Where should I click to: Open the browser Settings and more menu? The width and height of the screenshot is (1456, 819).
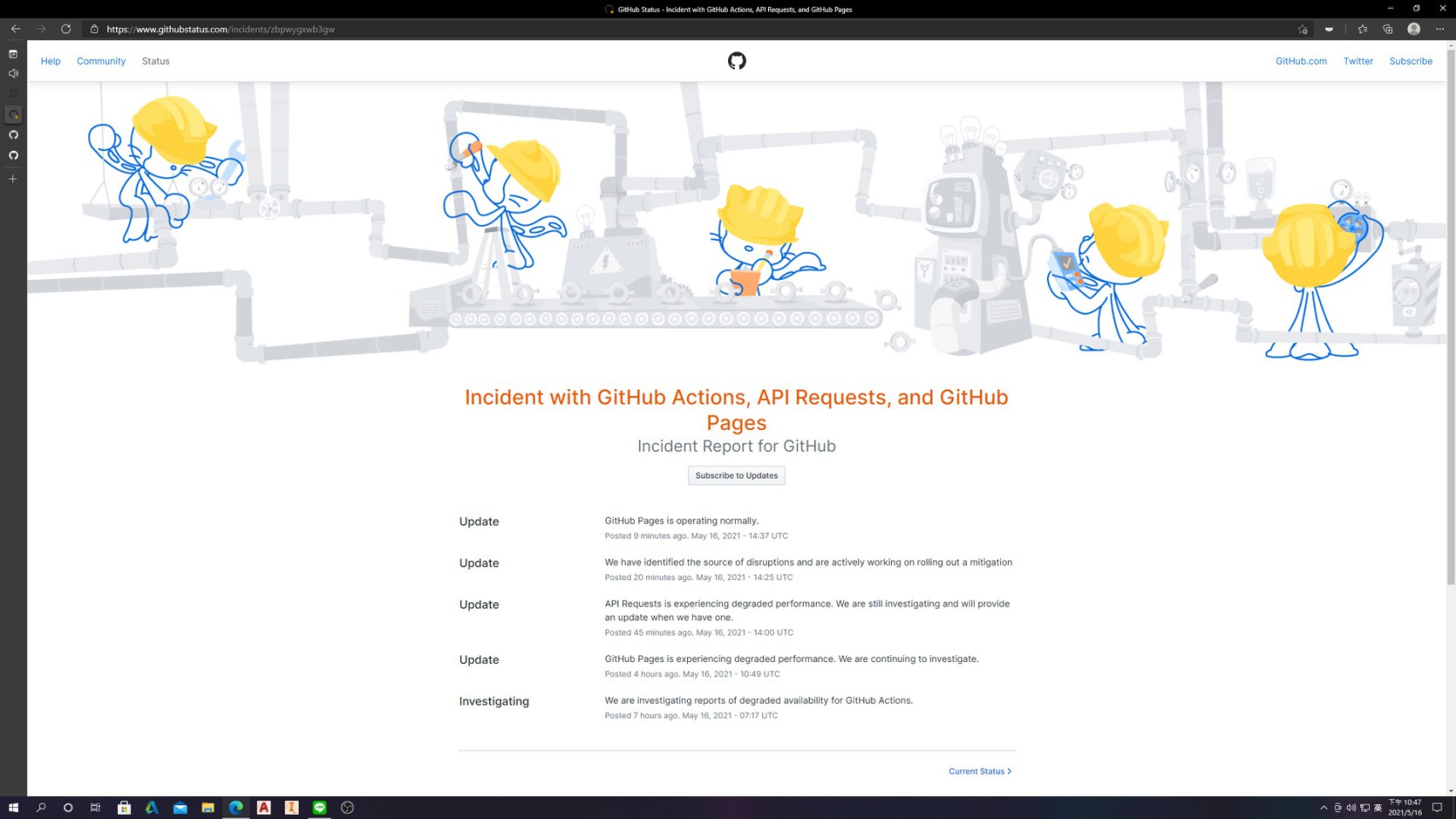pyautogui.click(x=1440, y=29)
